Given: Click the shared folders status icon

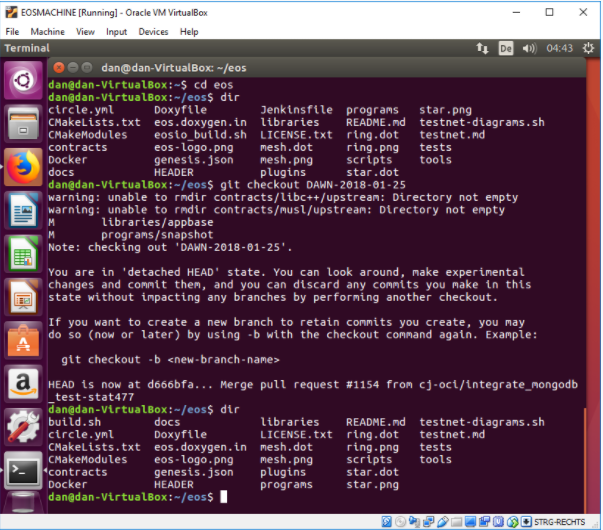Looking at the screenshot, I should coord(456,522).
